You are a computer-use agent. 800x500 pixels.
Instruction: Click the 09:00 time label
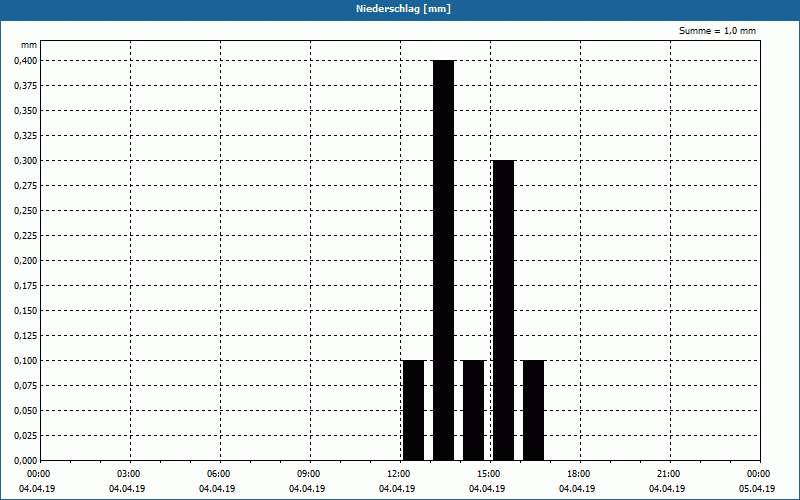click(x=308, y=474)
